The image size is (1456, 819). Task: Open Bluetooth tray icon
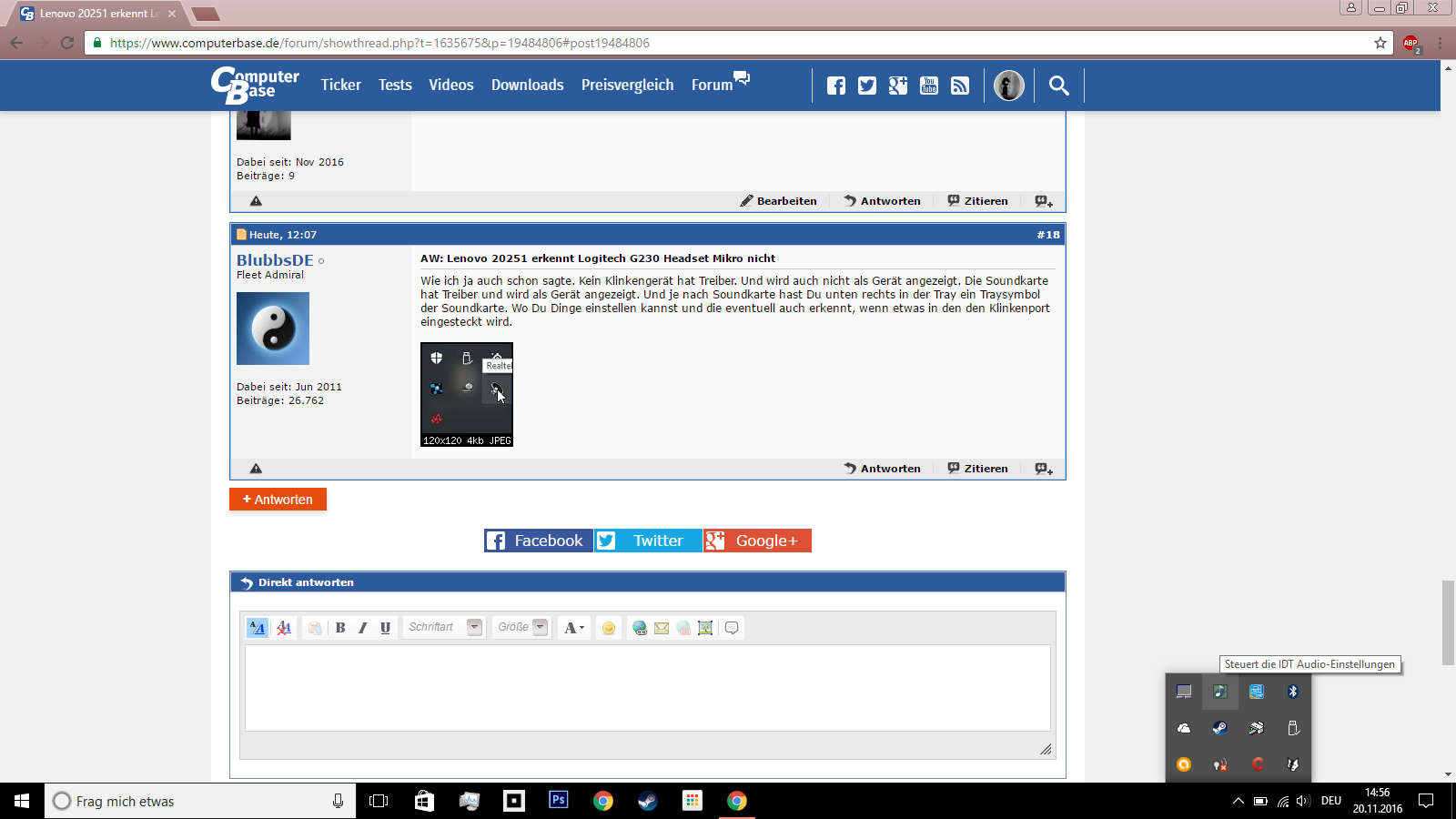point(1293,692)
